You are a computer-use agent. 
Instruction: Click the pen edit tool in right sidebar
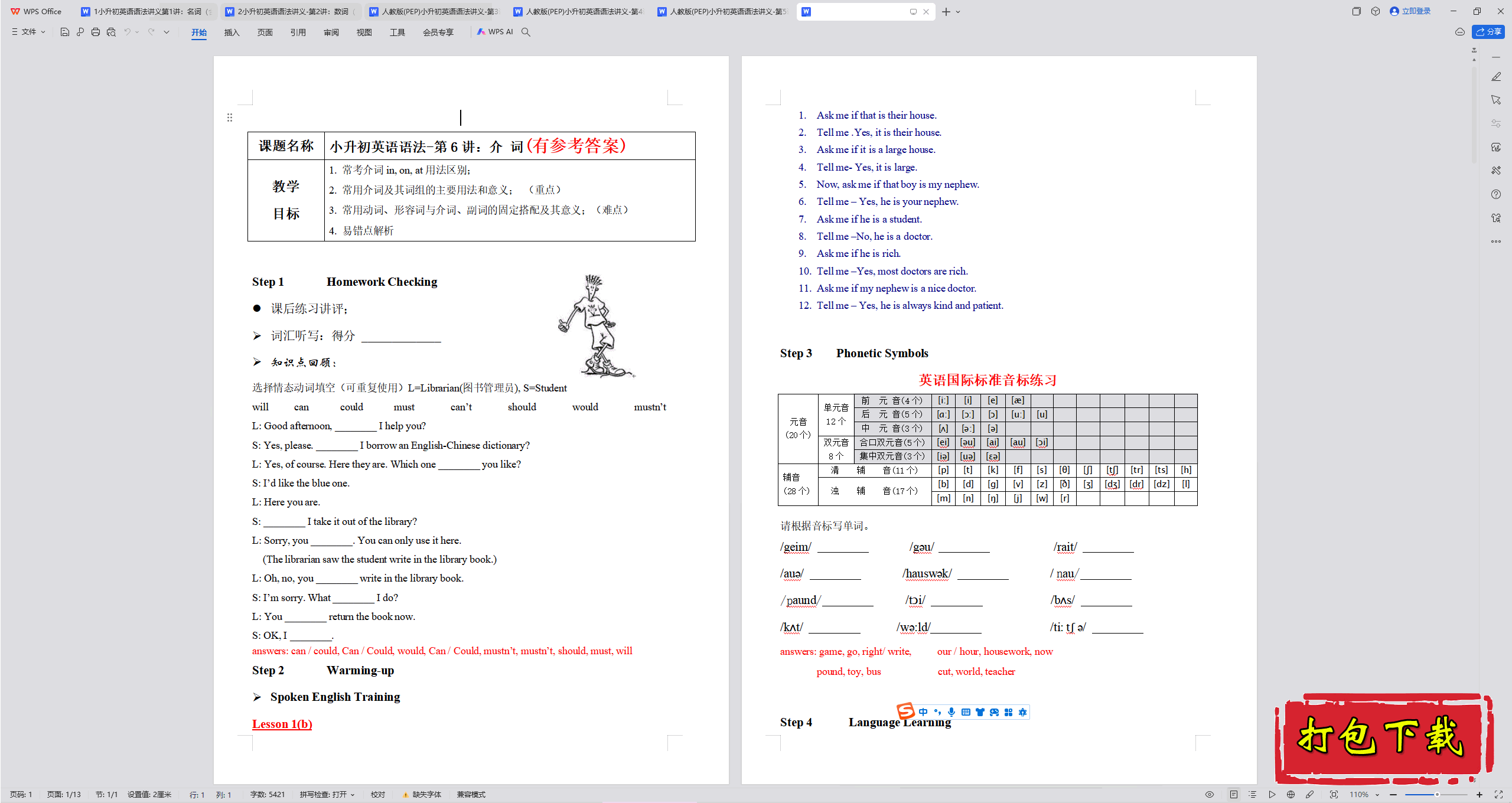point(1495,77)
